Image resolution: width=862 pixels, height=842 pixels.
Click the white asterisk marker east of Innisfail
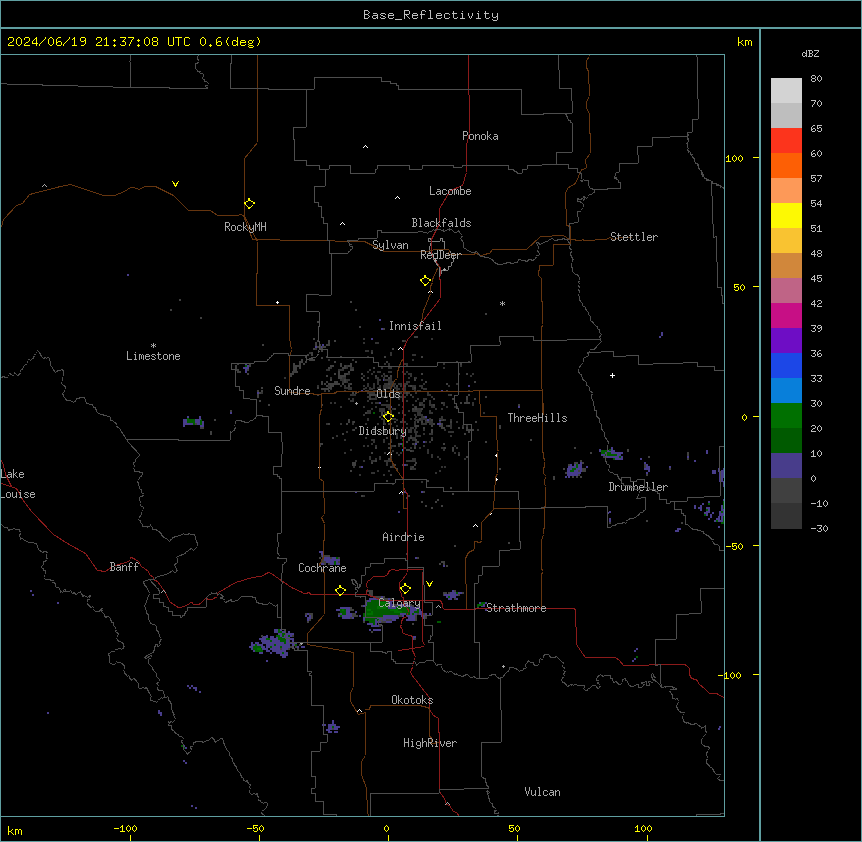(x=502, y=303)
